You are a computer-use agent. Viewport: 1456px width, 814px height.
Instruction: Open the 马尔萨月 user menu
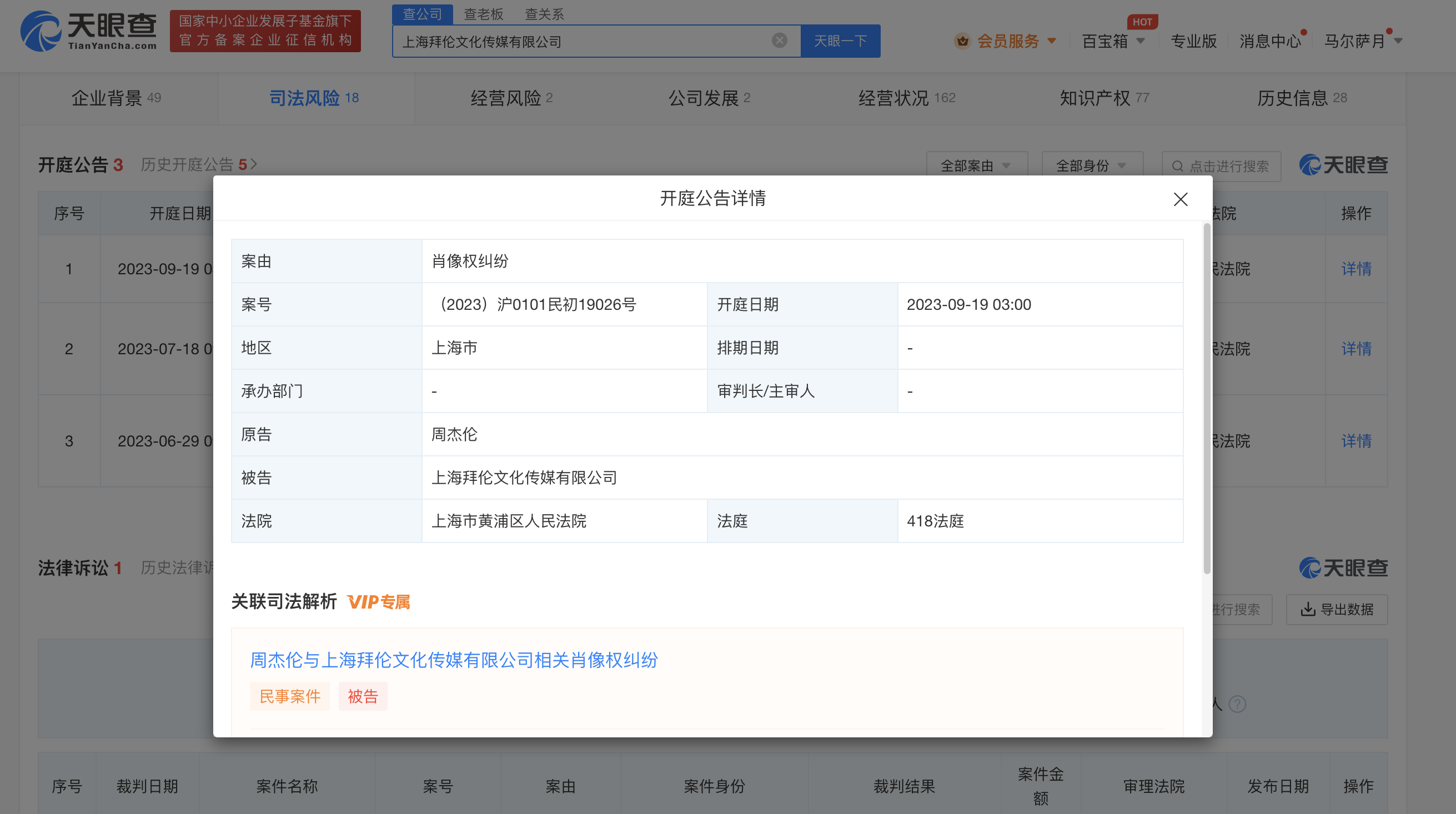(1363, 41)
